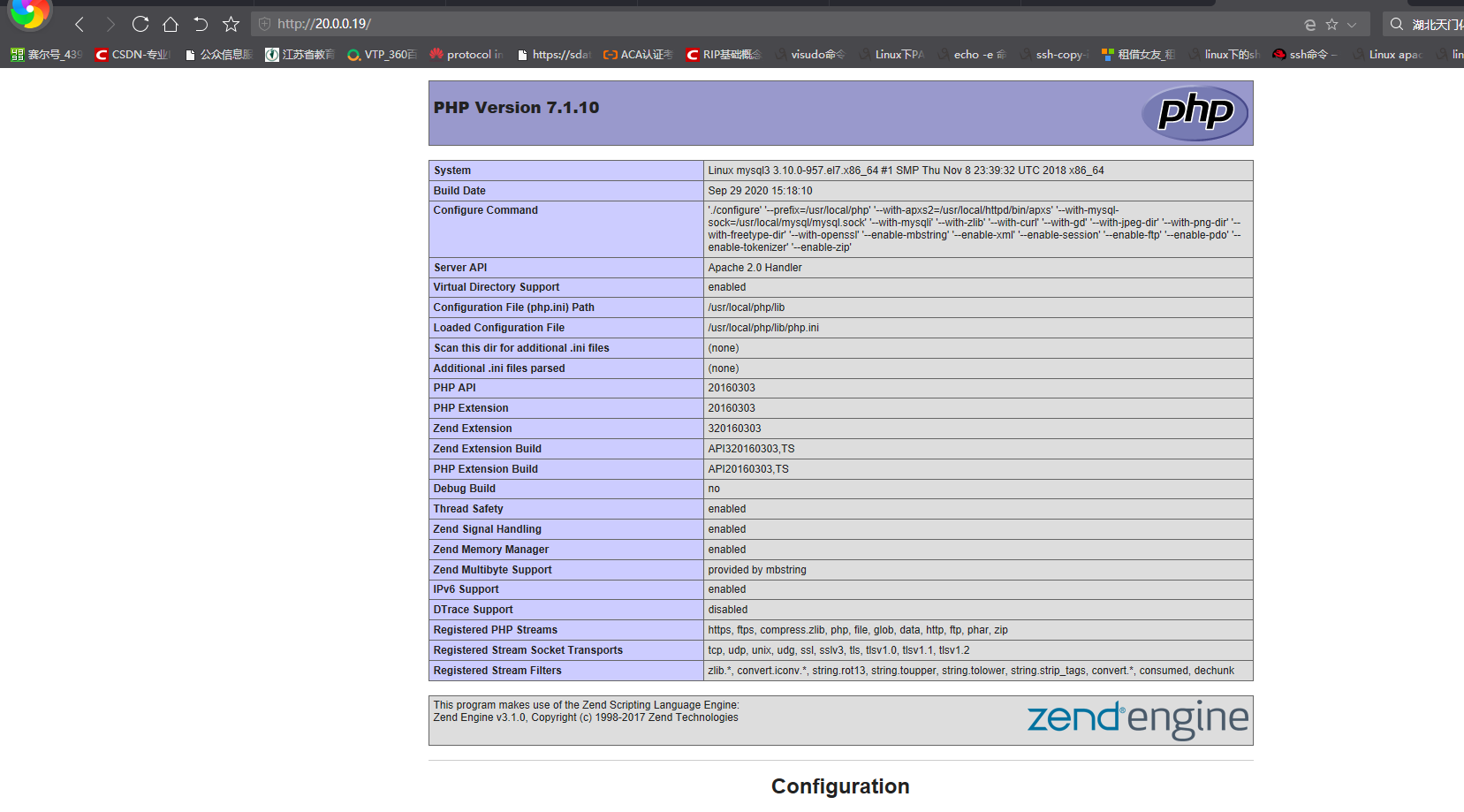Click the favorites star beside the home icon
The image size is (1464, 812).
(x=231, y=24)
